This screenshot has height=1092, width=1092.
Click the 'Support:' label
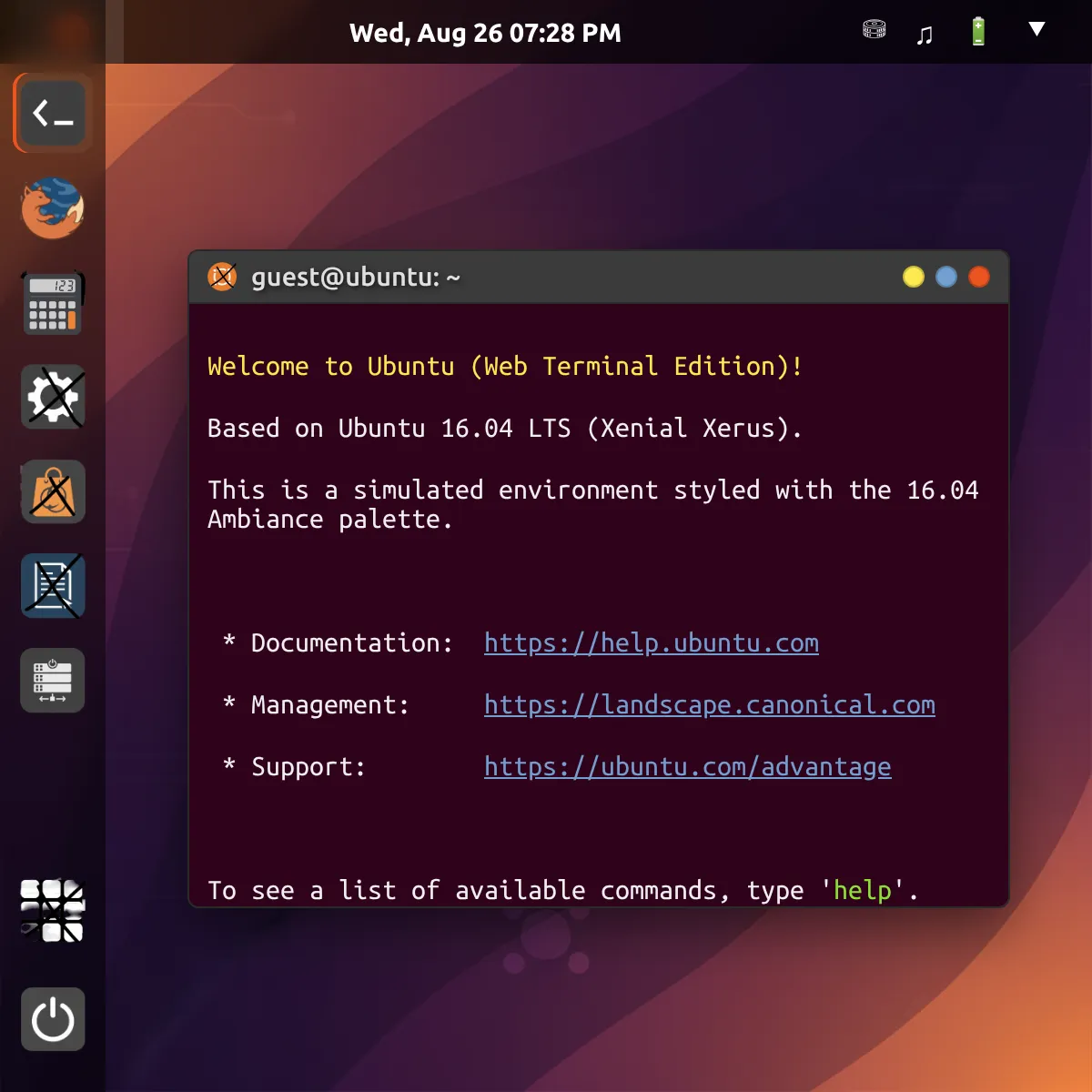coord(308,767)
